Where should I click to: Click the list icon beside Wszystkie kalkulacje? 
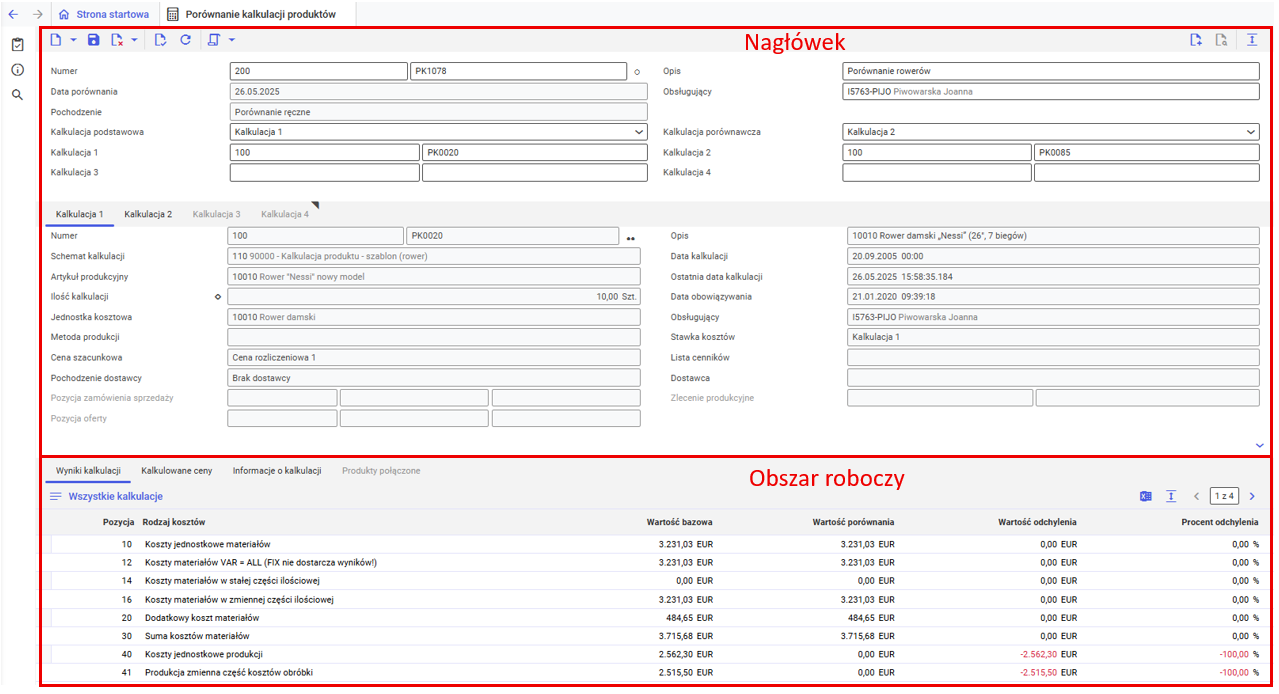(x=56, y=496)
